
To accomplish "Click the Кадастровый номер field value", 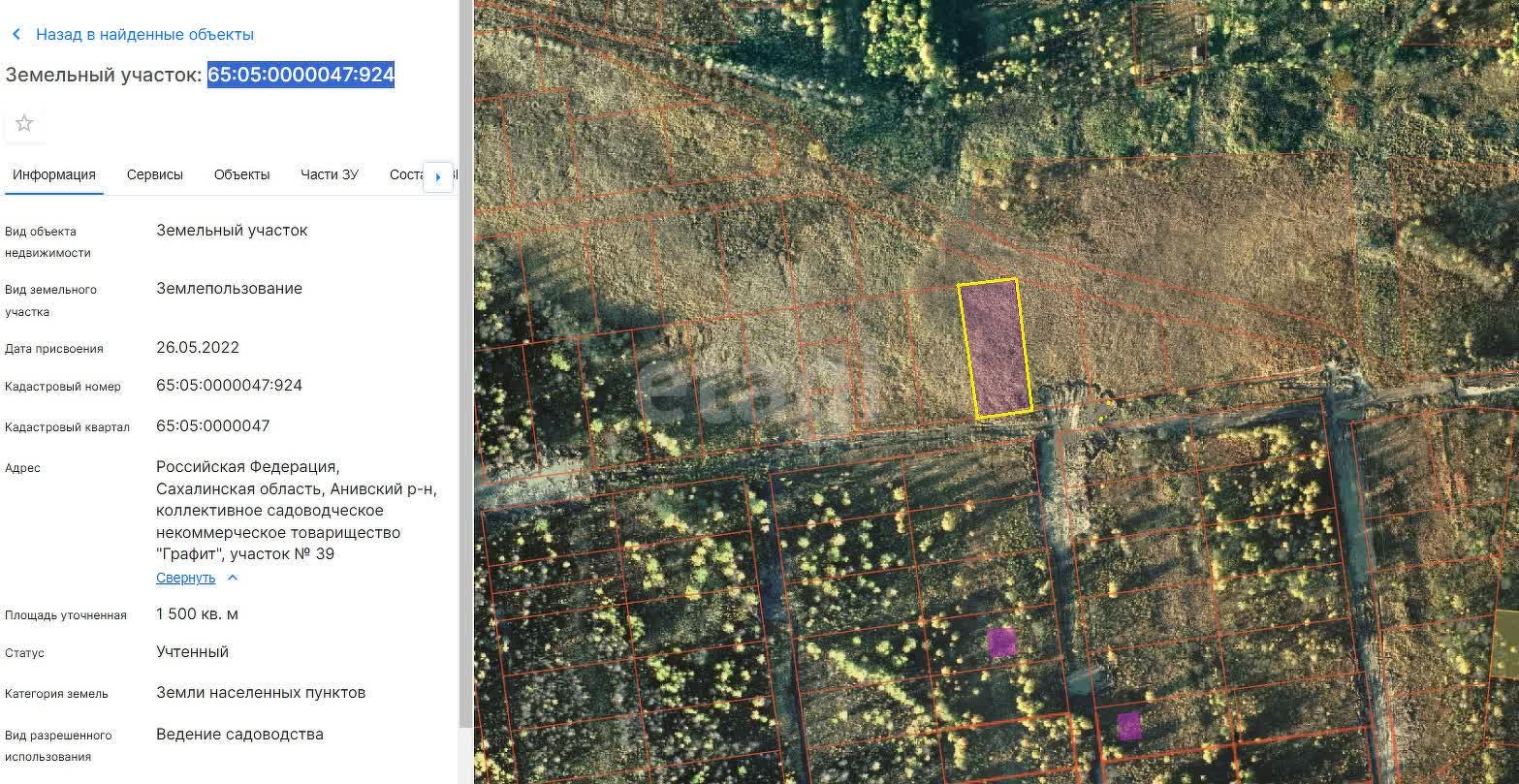I will pos(229,386).
